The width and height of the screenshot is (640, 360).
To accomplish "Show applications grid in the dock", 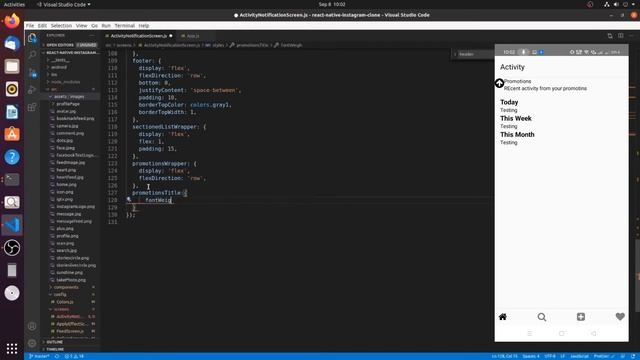I will [12, 348].
